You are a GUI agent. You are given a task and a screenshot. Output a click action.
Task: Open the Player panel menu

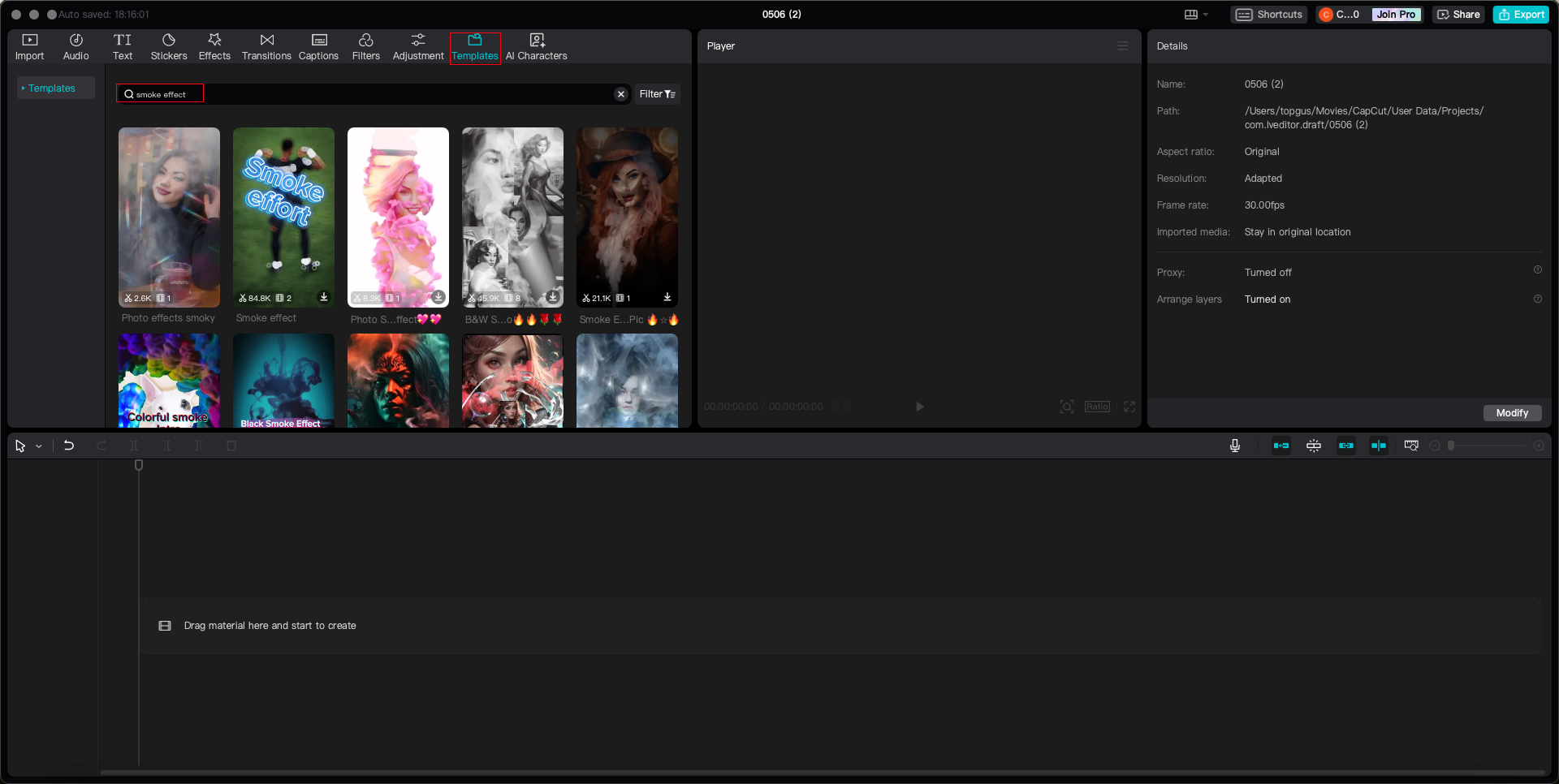click(x=1123, y=46)
